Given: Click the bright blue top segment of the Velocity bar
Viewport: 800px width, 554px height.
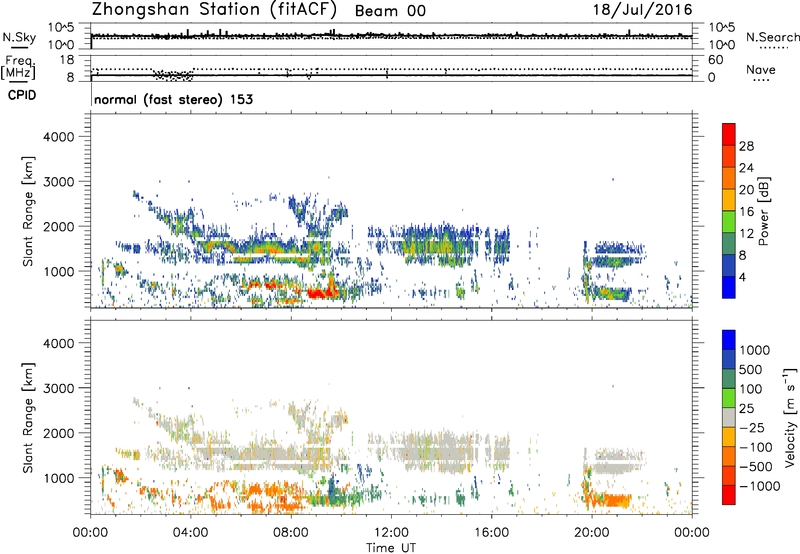Looking at the screenshot, I should [x=729, y=340].
